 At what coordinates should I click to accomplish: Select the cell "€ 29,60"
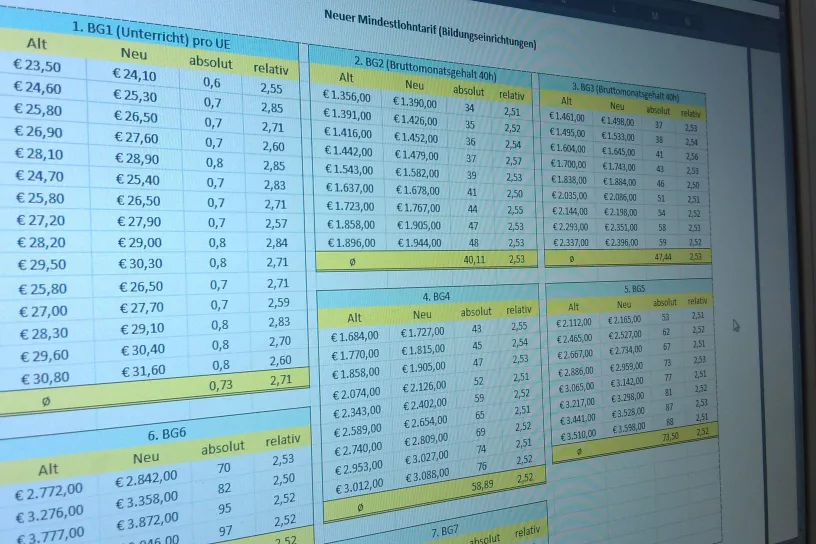pos(45,356)
